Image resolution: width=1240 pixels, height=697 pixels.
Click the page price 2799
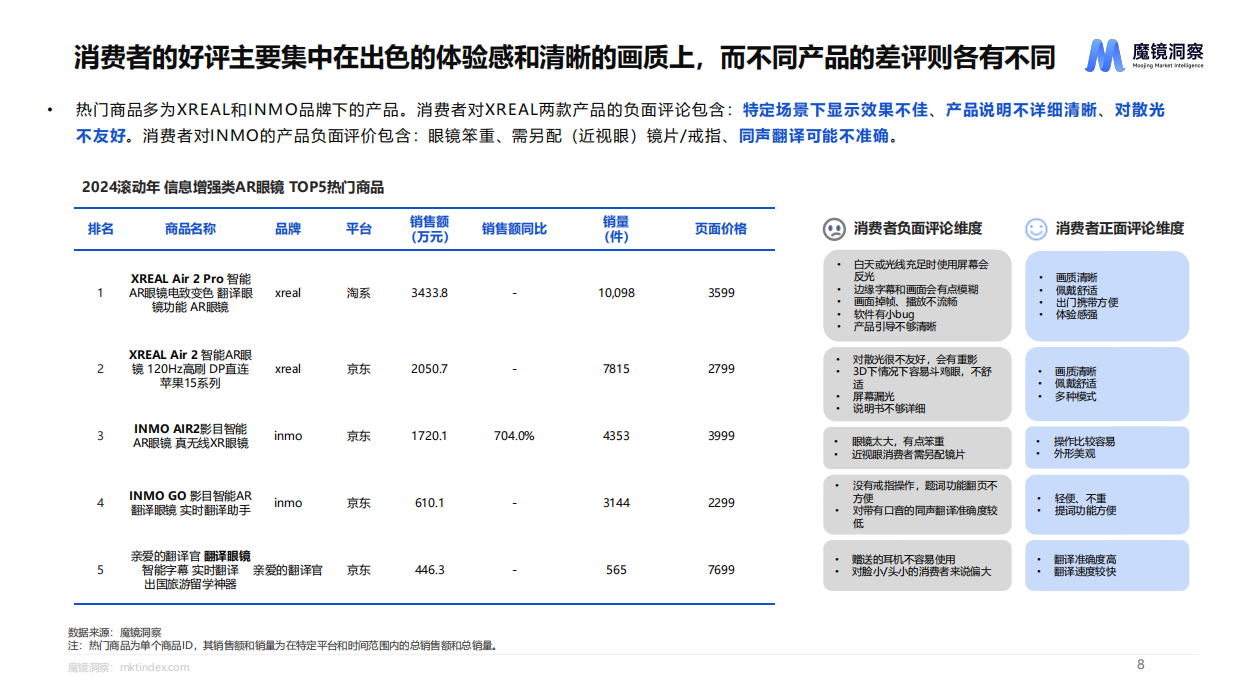[721, 369]
